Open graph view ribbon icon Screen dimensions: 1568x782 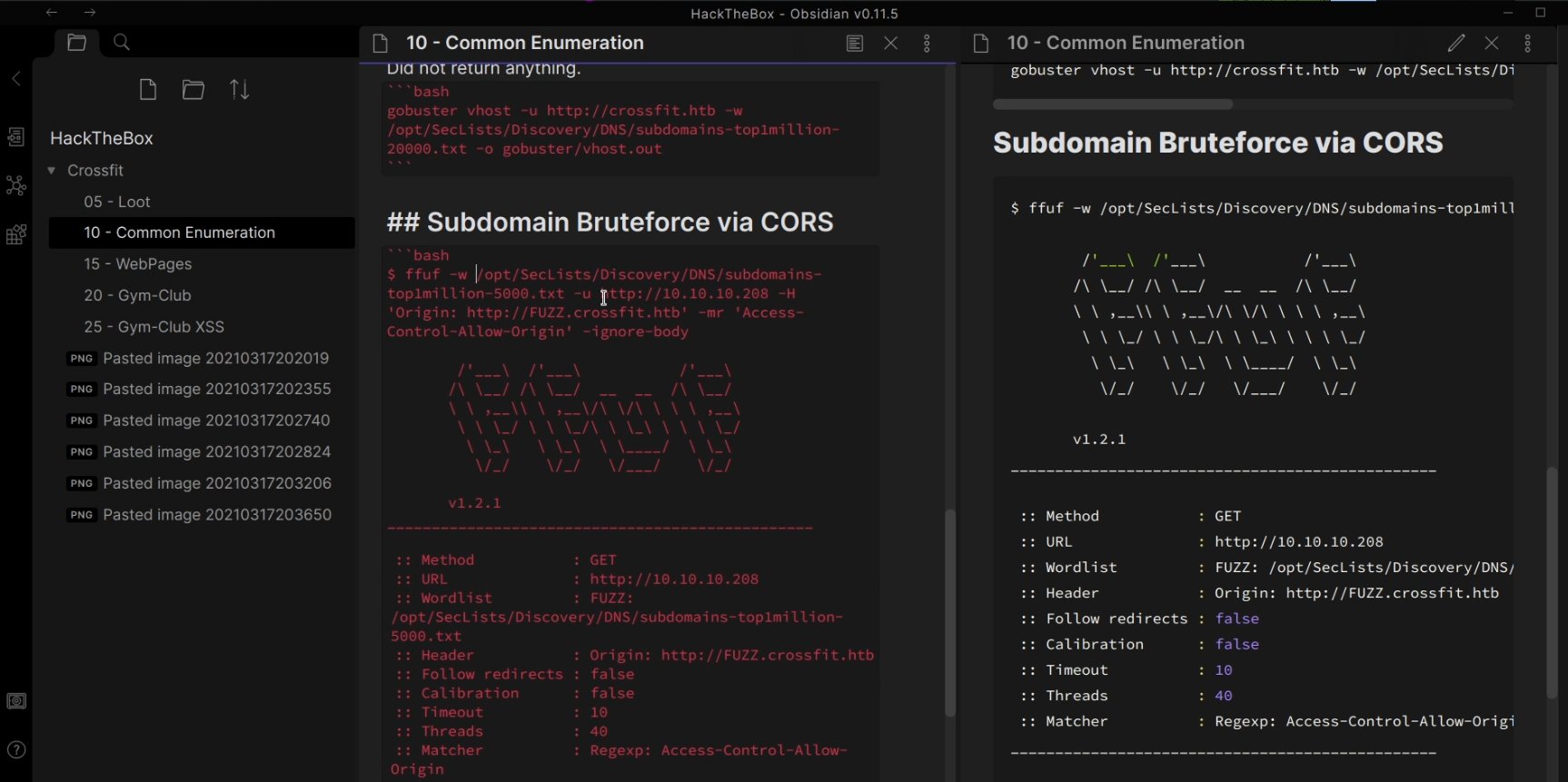point(16,185)
